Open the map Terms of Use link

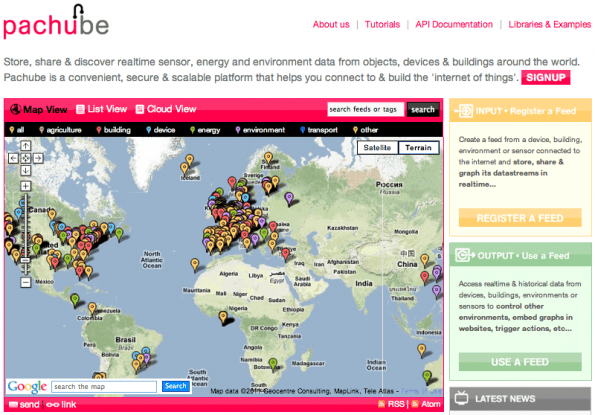pos(421,391)
